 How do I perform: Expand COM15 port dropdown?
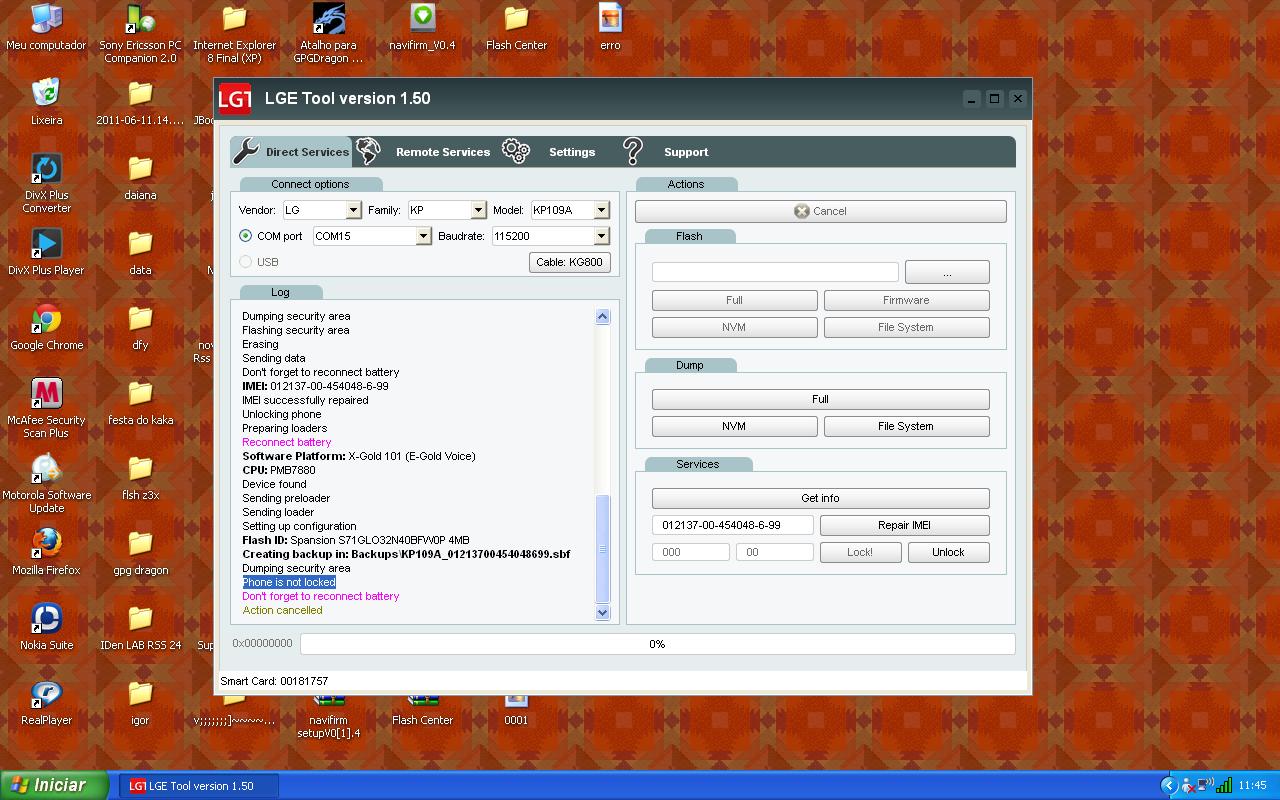point(423,236)
